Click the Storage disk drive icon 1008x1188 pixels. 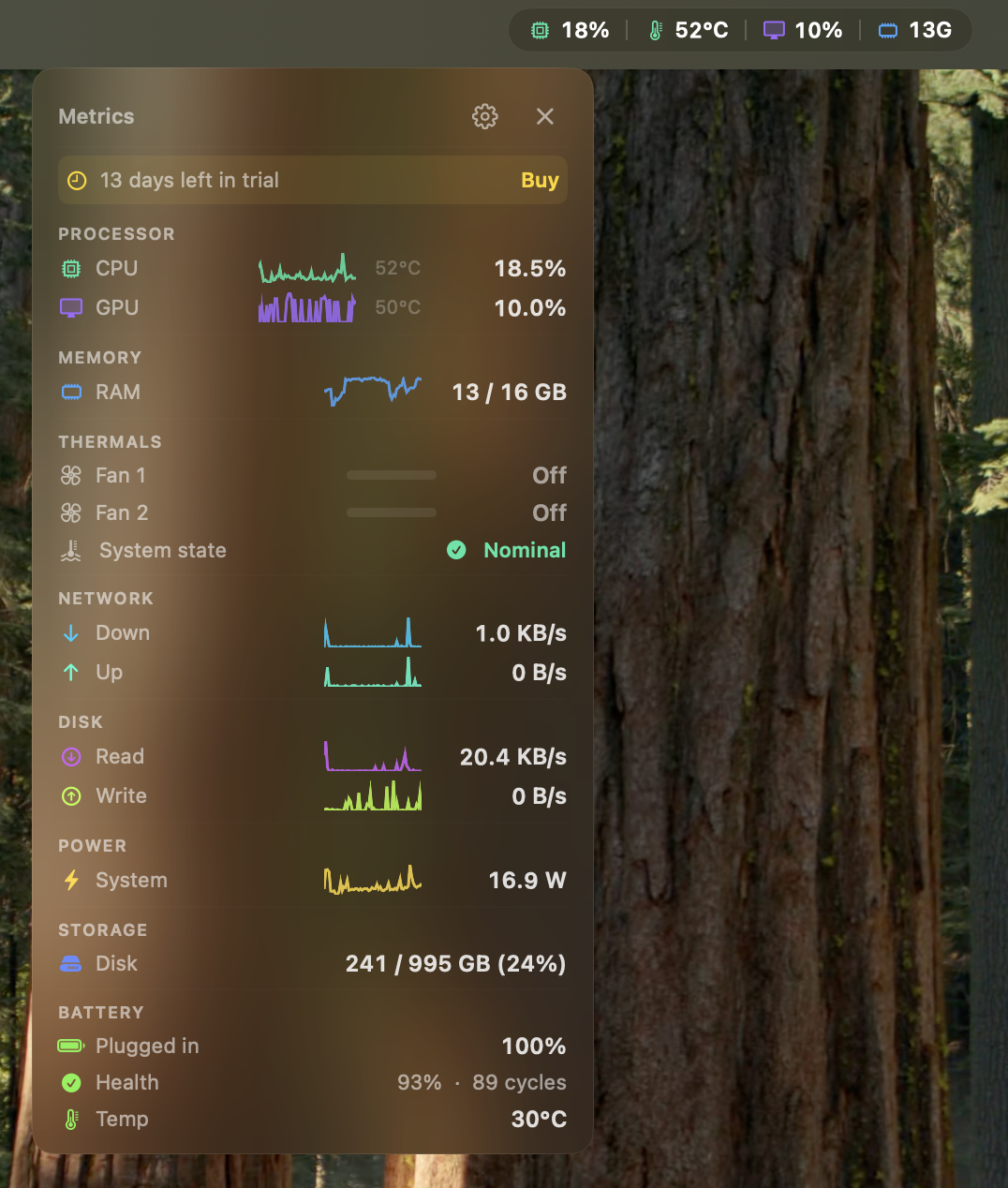pyautogui.click(x=71, y=963)
